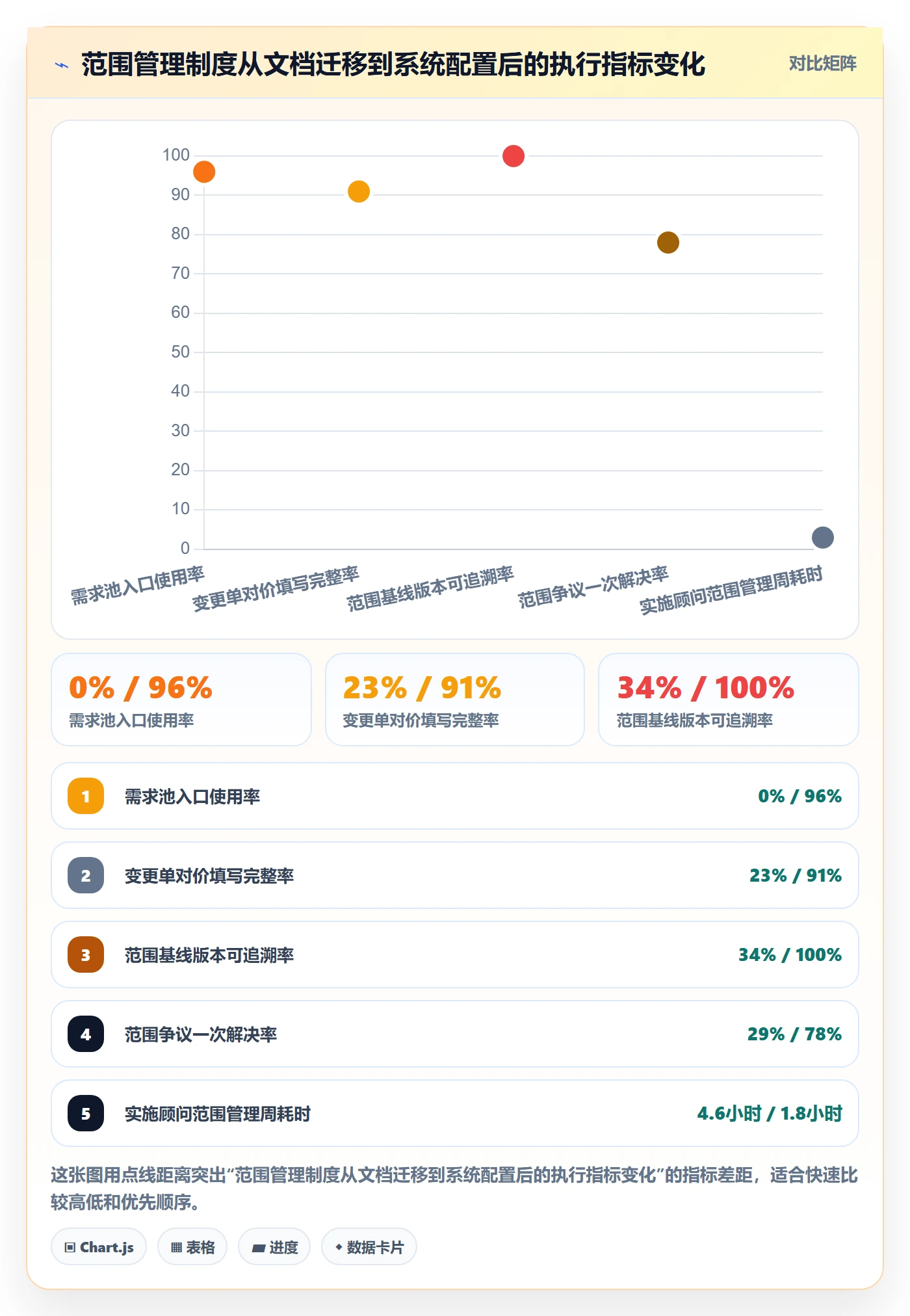910x1316 pixels.
Task: Click the red data point at 100
Action: pyautogui.click(x=513, y=156)
